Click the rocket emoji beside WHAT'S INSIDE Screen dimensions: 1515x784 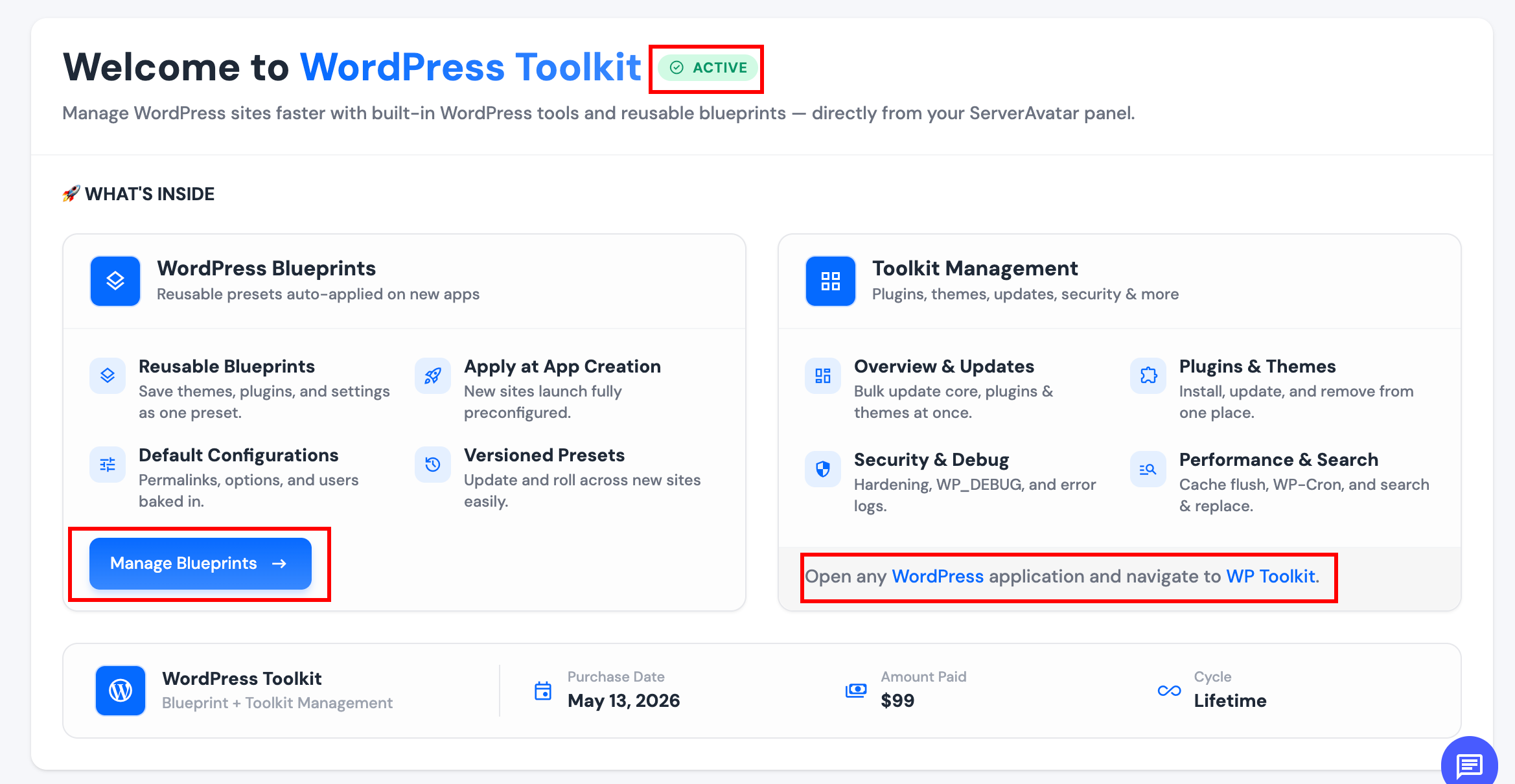tap(71, 193)
